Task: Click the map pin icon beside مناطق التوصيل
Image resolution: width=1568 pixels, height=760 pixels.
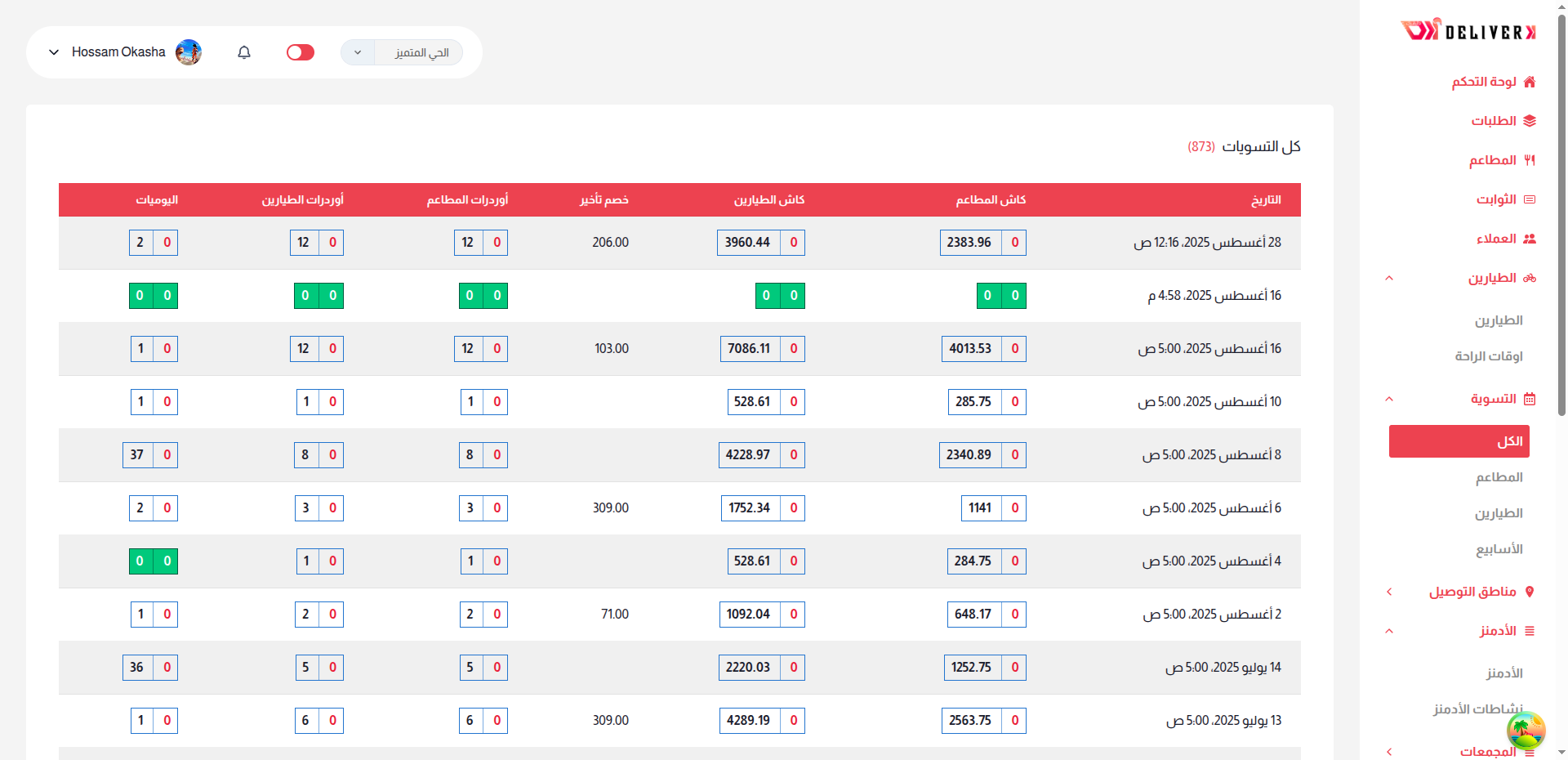Action: 1530,592
